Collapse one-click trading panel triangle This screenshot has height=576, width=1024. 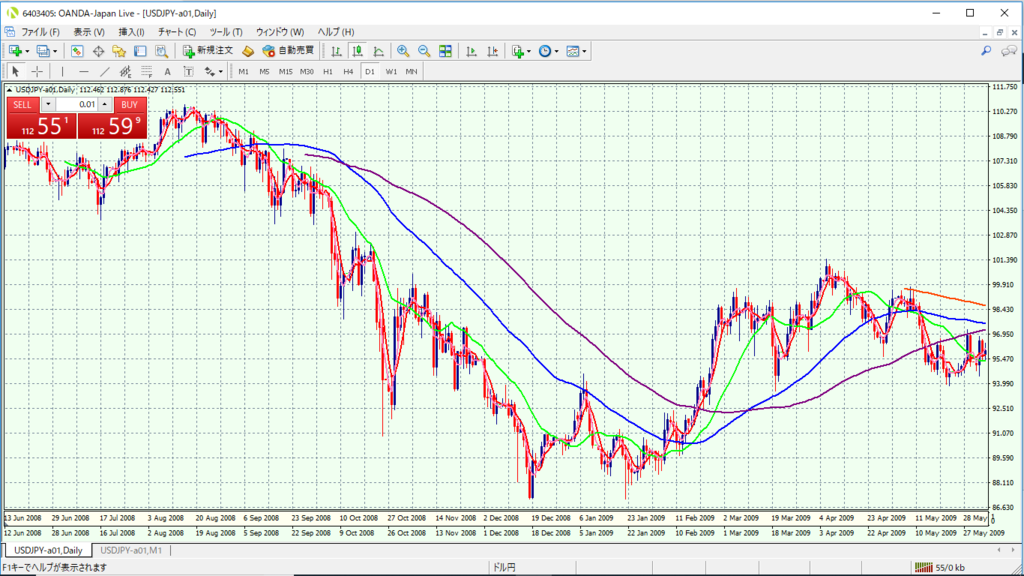(9, 90)
